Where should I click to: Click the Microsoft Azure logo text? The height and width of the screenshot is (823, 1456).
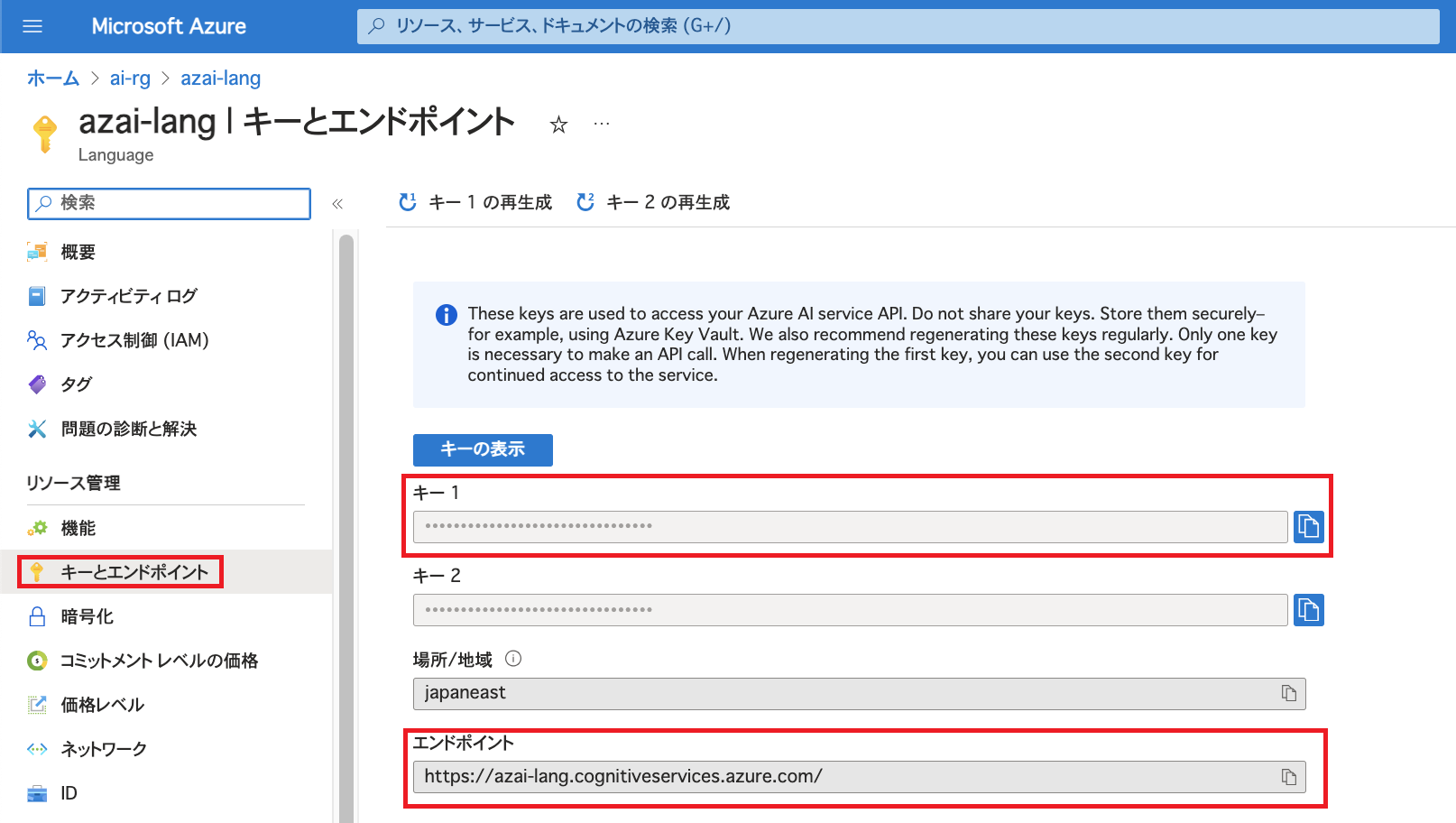coord(169,26)
